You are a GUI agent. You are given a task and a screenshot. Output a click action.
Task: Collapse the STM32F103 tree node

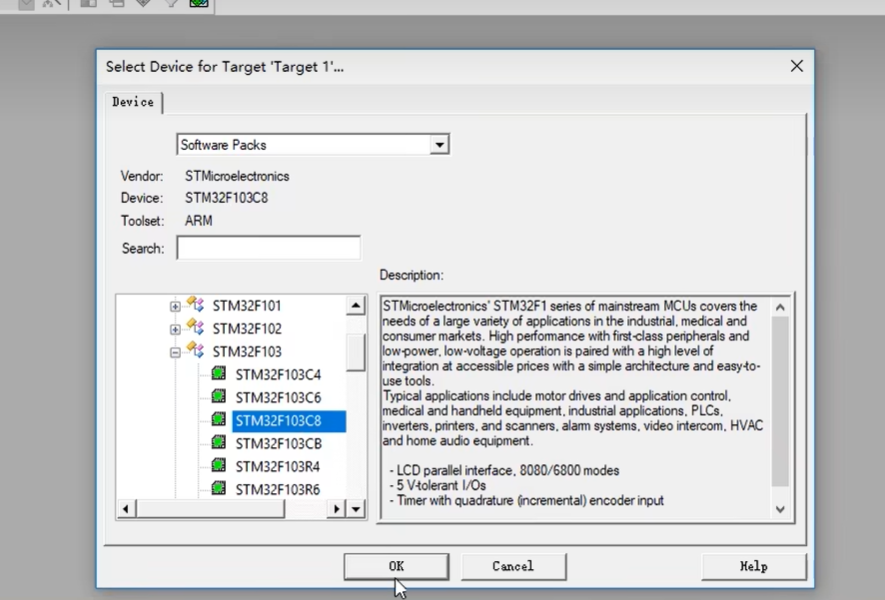coord(175,352)
